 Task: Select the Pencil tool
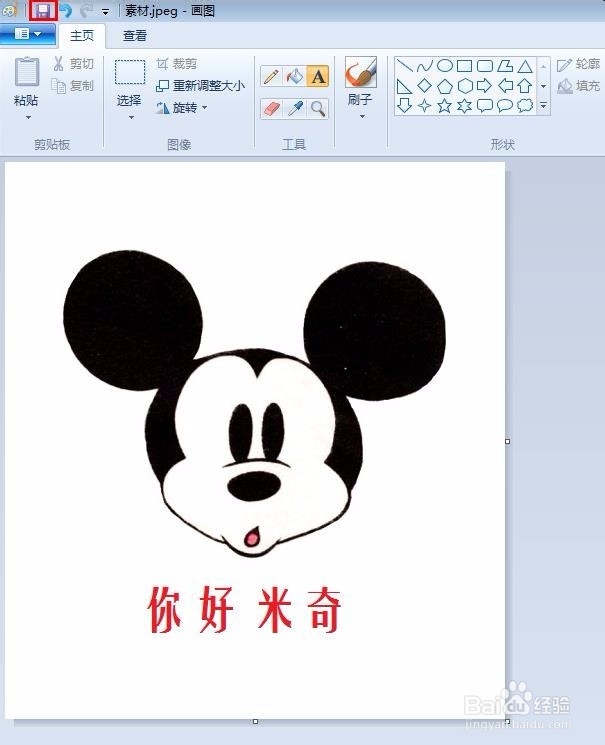click(271, 76)
